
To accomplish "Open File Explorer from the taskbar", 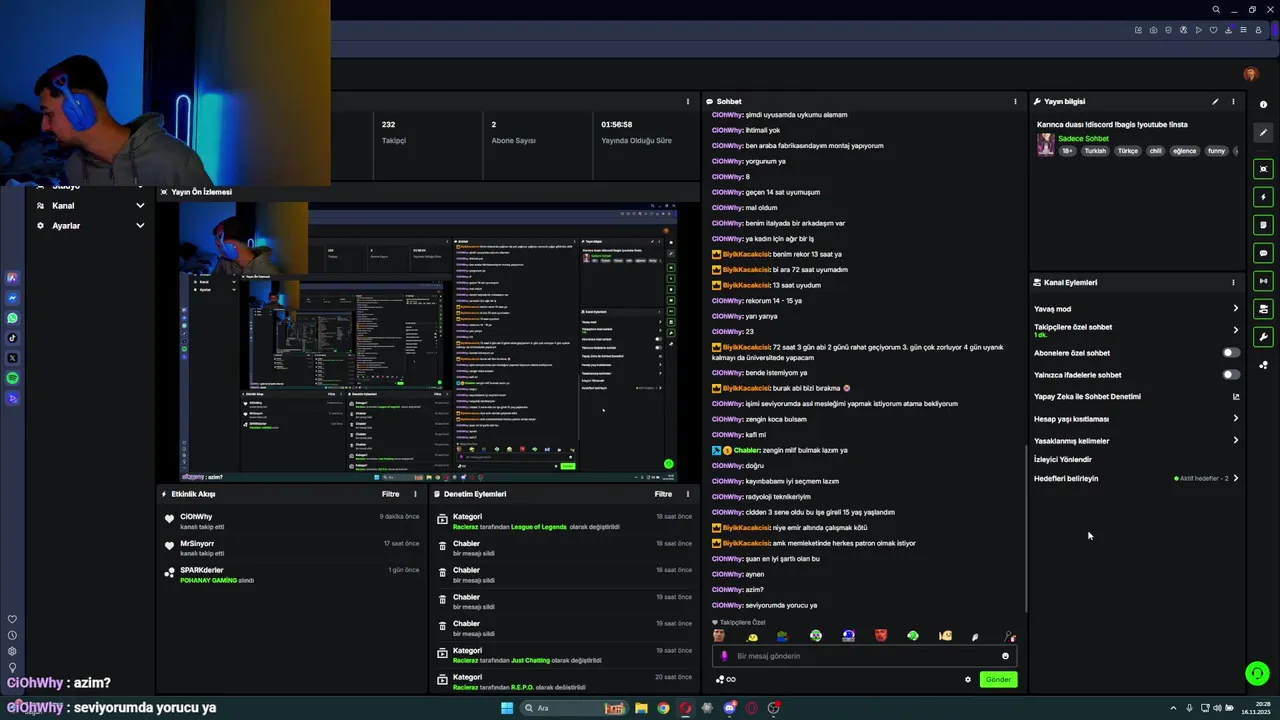I will tap(640, 708).
